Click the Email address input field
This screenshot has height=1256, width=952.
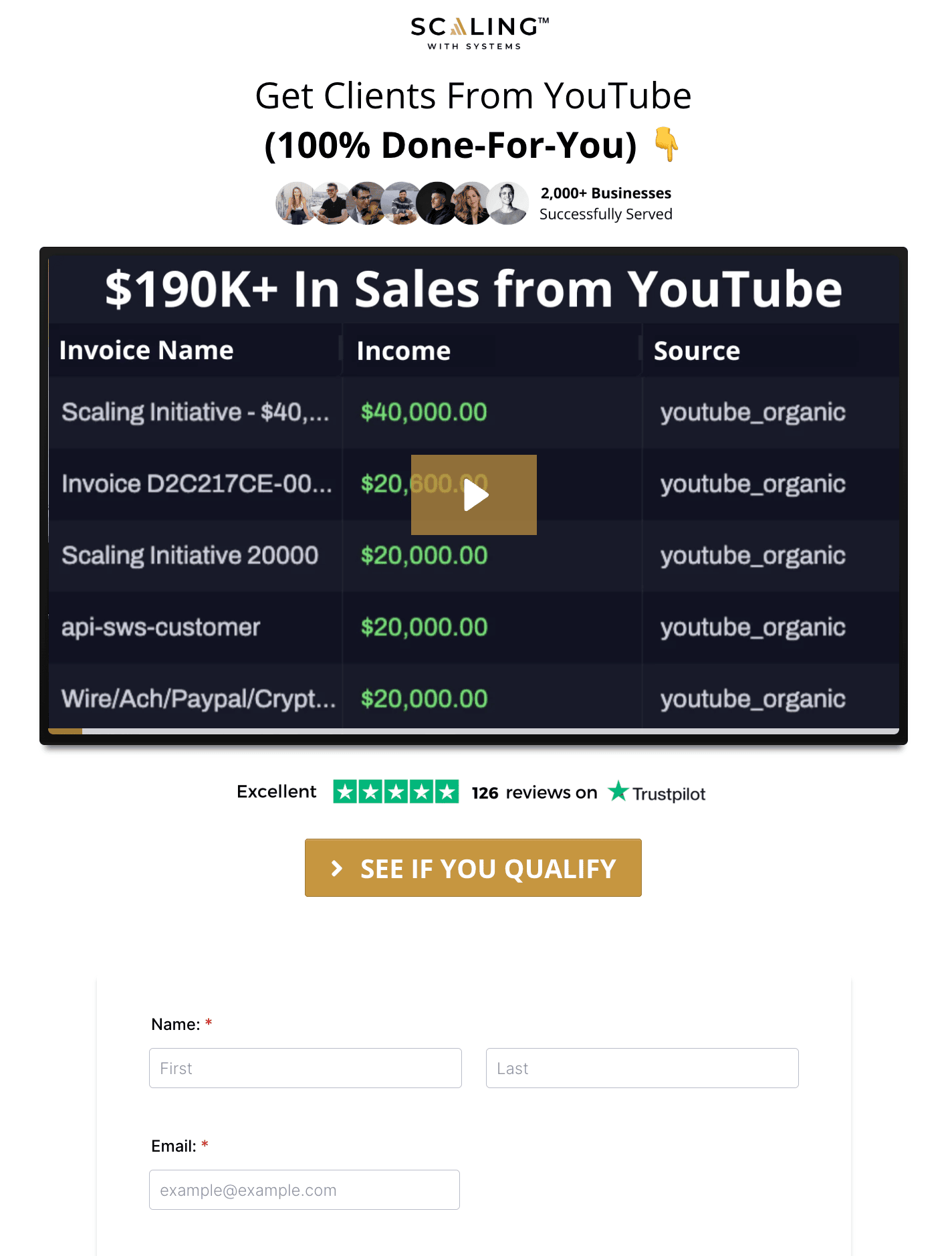(x=304, y=1190)
